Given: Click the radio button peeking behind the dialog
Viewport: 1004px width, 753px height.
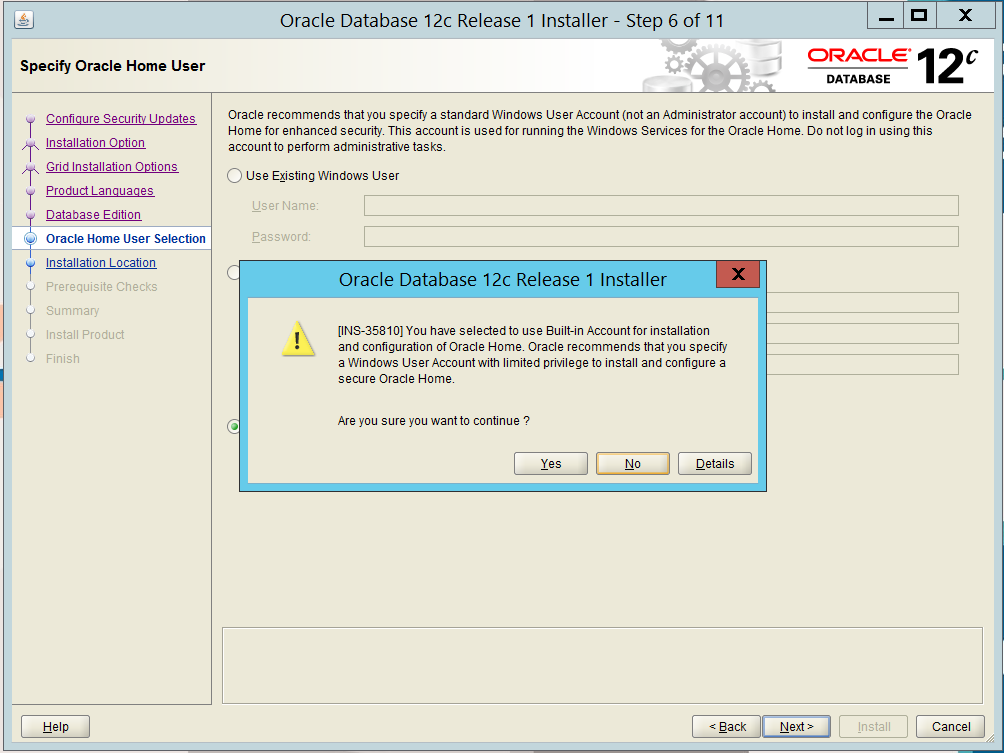Looking at the screenshot, I should tap(233, 271).
